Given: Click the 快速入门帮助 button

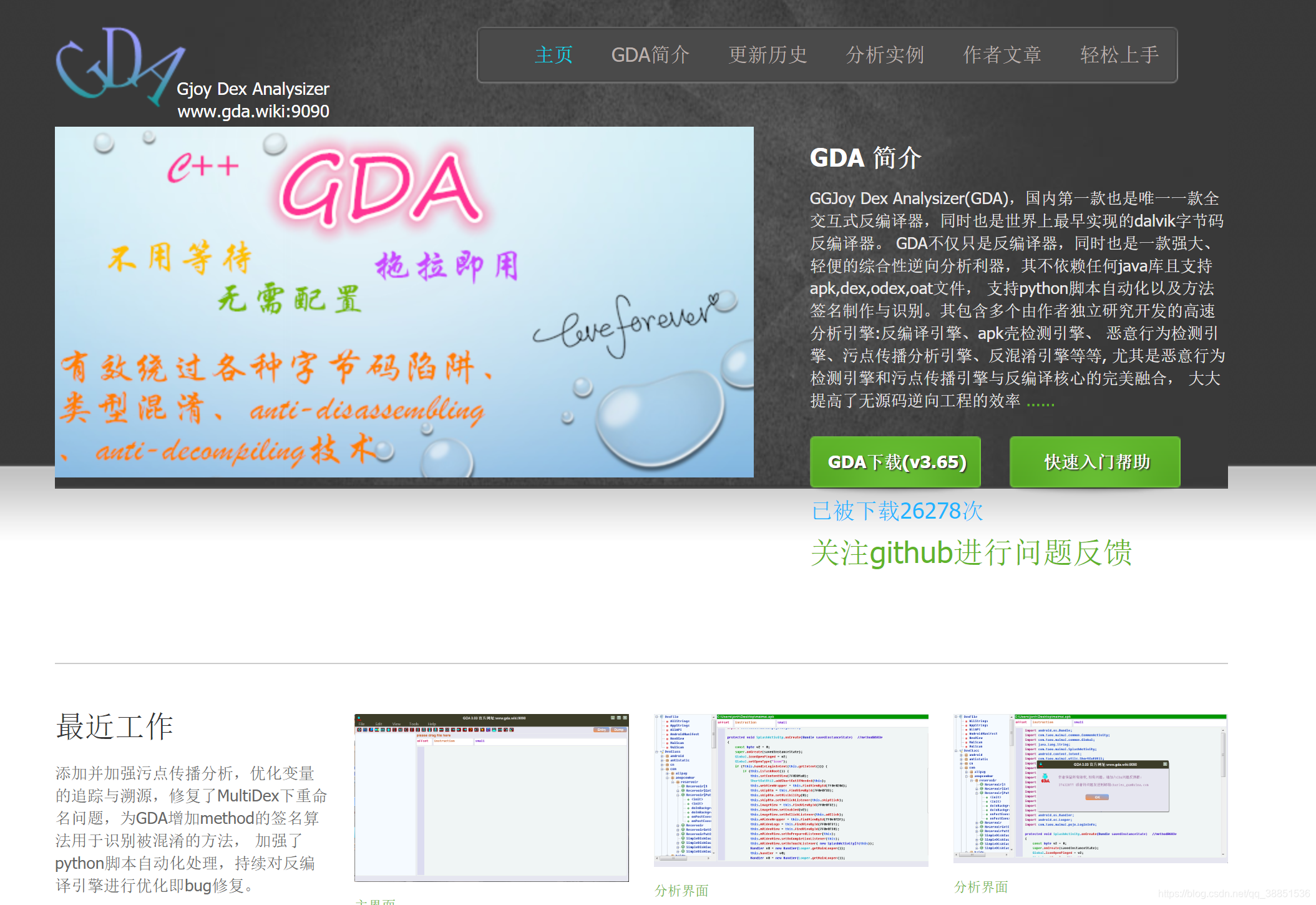Looking at the screenshot, I should [1095, 462].
